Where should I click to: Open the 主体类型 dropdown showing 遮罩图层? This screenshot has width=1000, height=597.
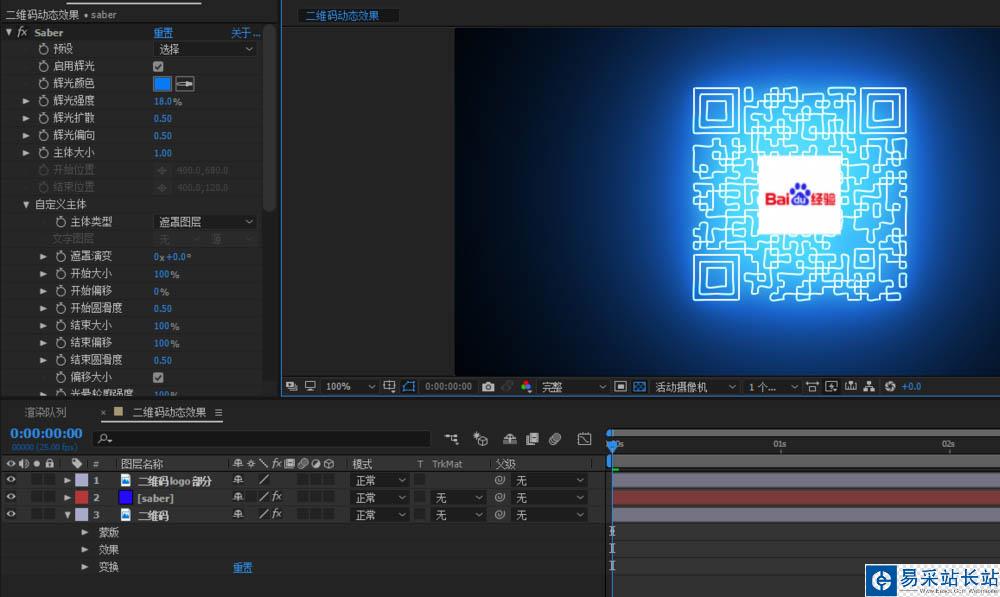pos(205,222)
